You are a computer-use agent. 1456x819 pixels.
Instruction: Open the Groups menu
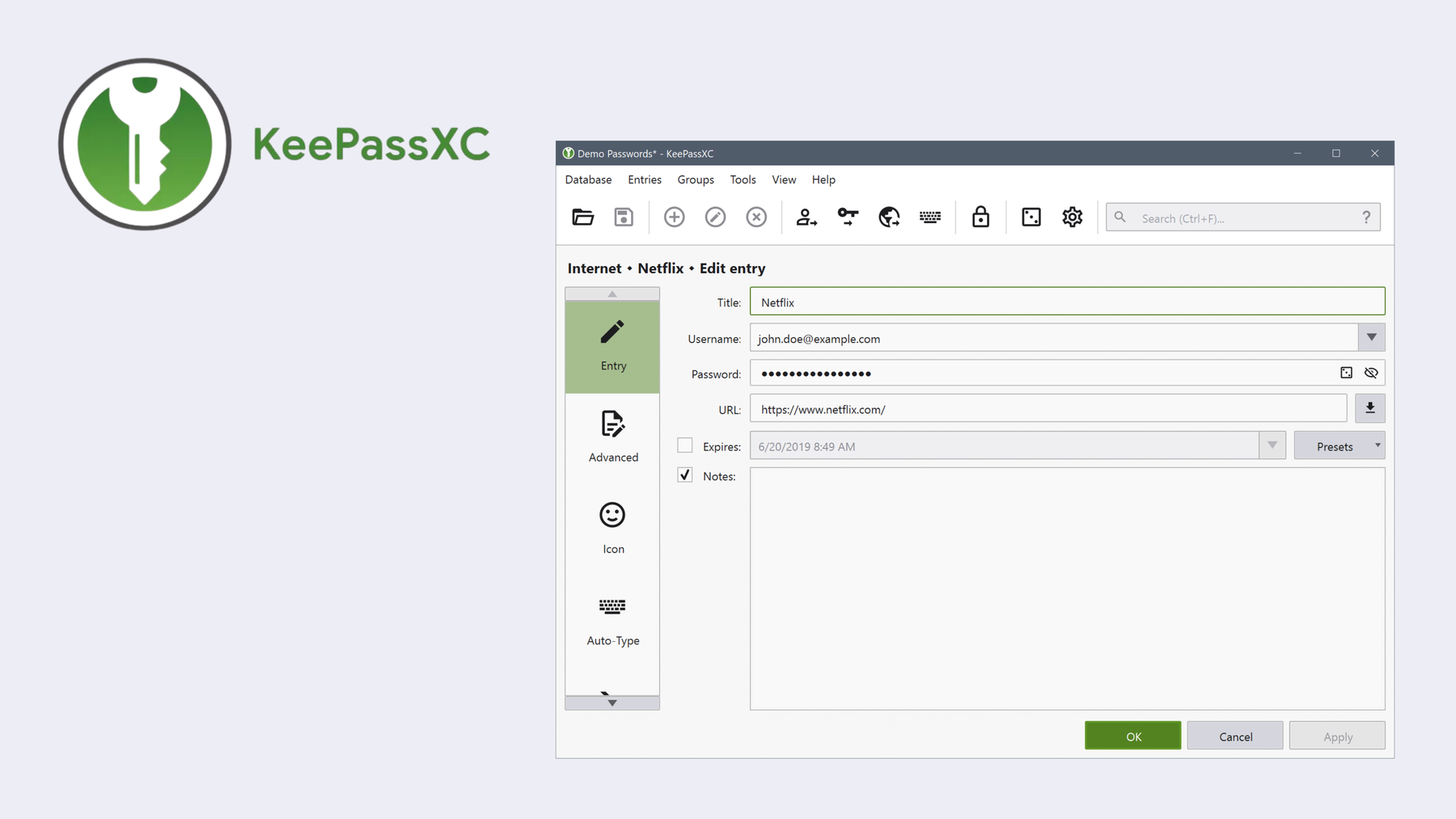coord(696,179)
